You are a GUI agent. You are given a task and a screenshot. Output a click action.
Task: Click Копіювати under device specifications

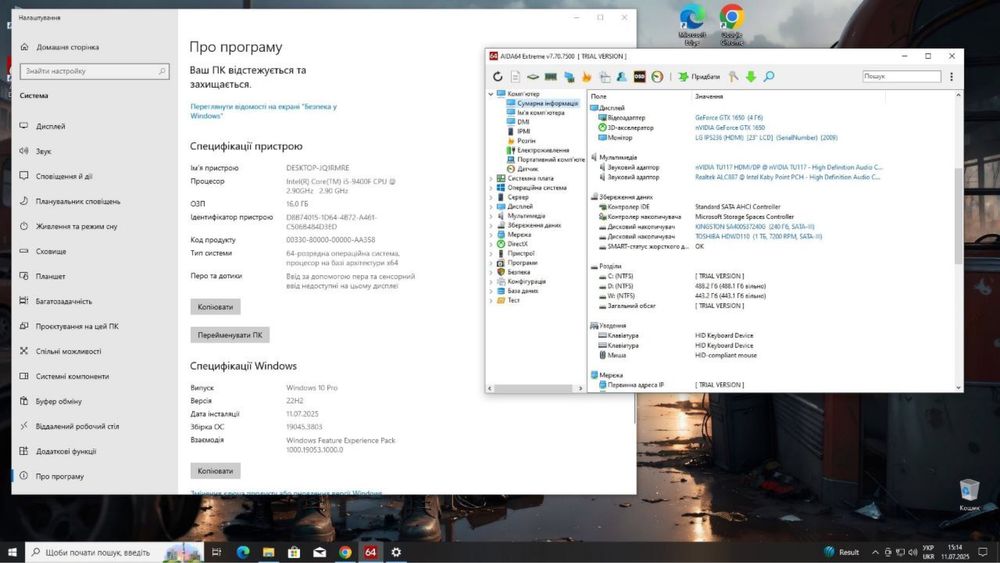click(215, 307)
